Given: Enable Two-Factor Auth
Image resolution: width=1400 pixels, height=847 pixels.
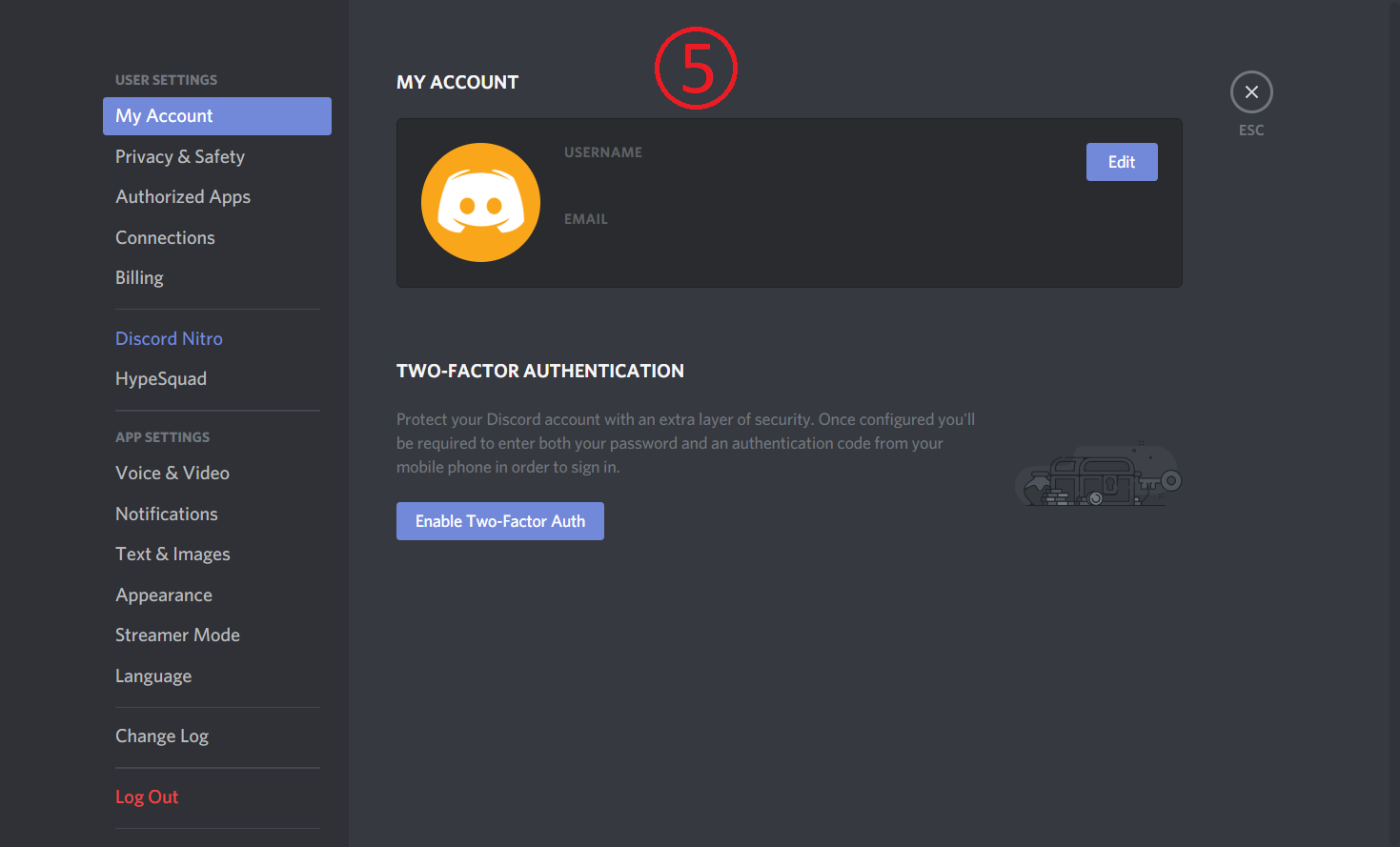Looking at the screenshot, I should click(500, 521).
